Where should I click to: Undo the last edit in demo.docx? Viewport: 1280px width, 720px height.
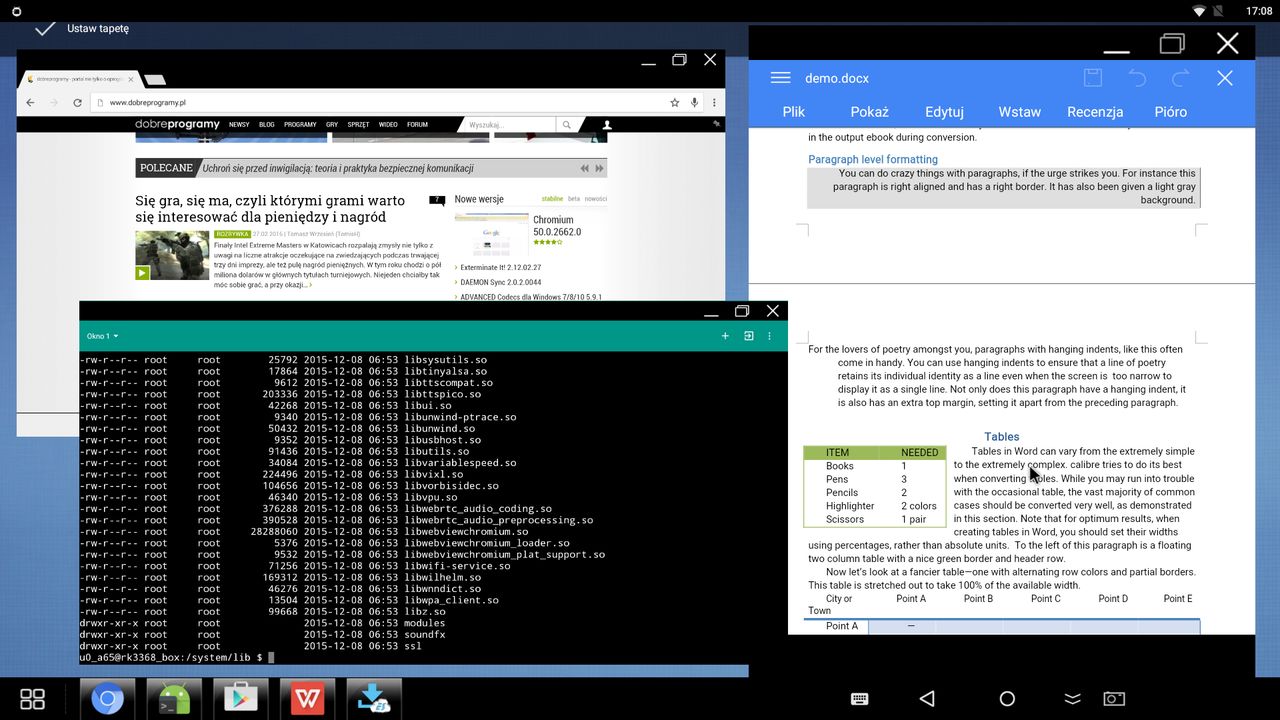pyautogui.click(x=1137, y=78)
